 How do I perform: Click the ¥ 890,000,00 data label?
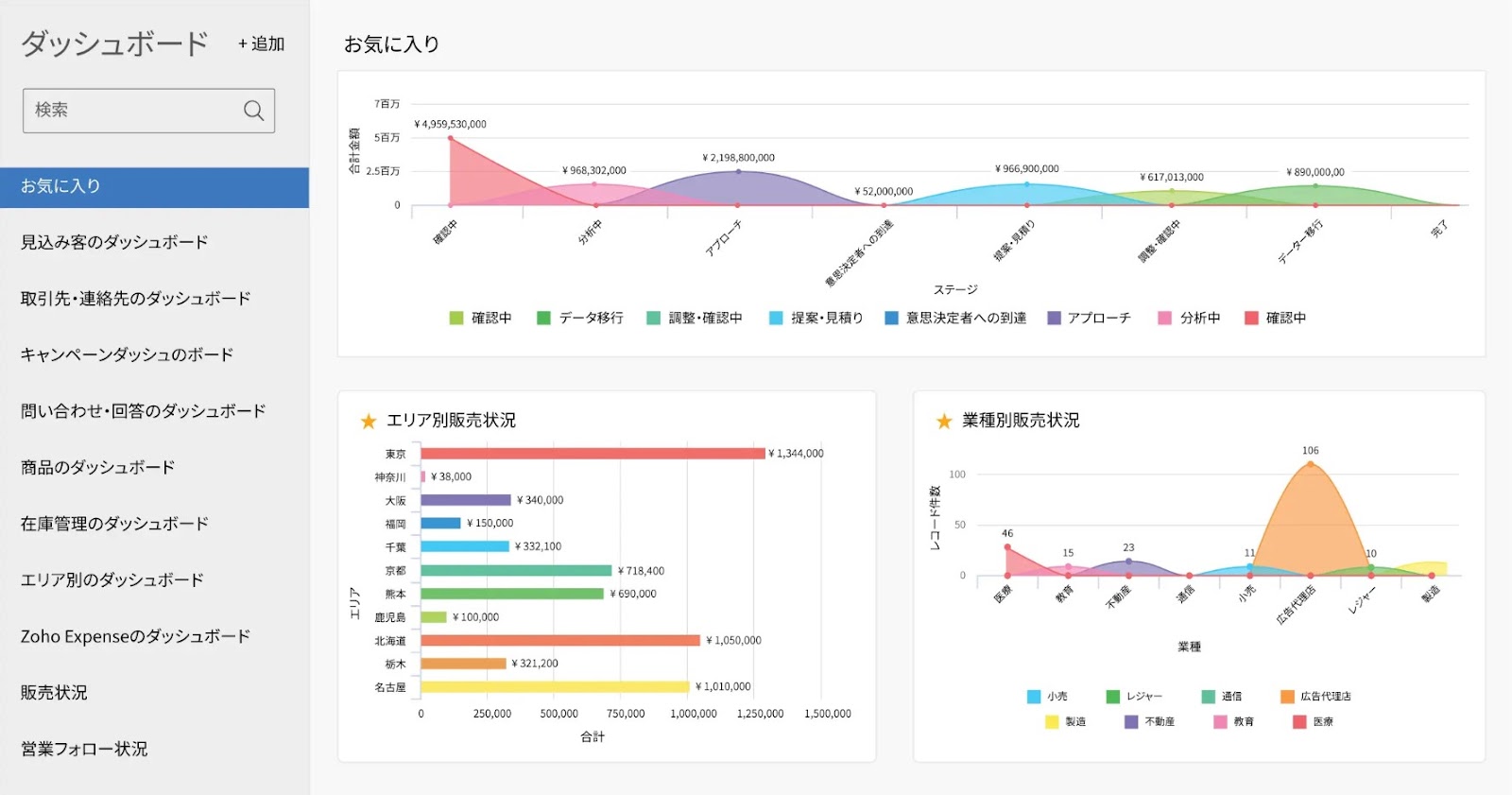1315,173
